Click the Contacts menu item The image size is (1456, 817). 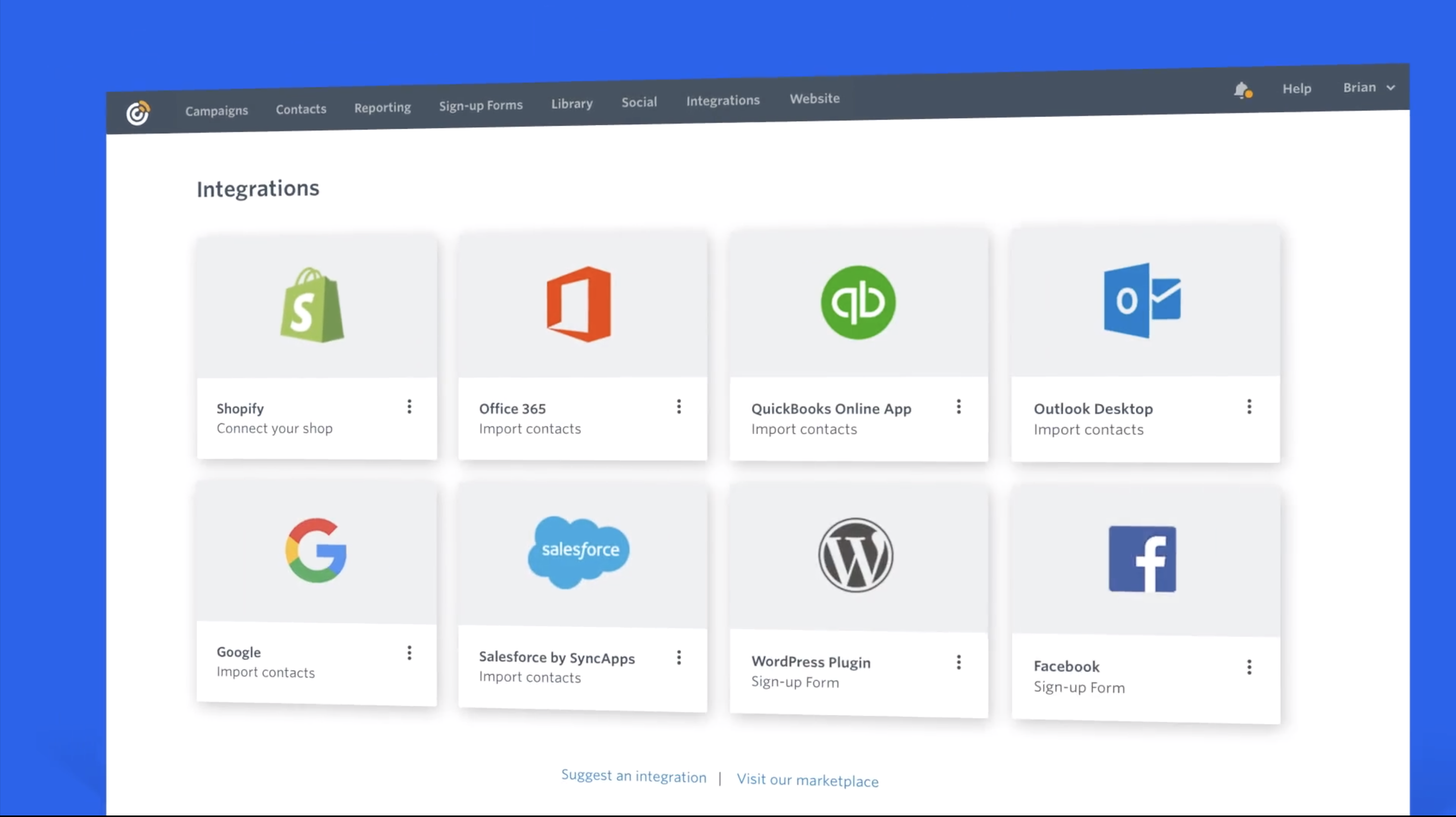300,108
